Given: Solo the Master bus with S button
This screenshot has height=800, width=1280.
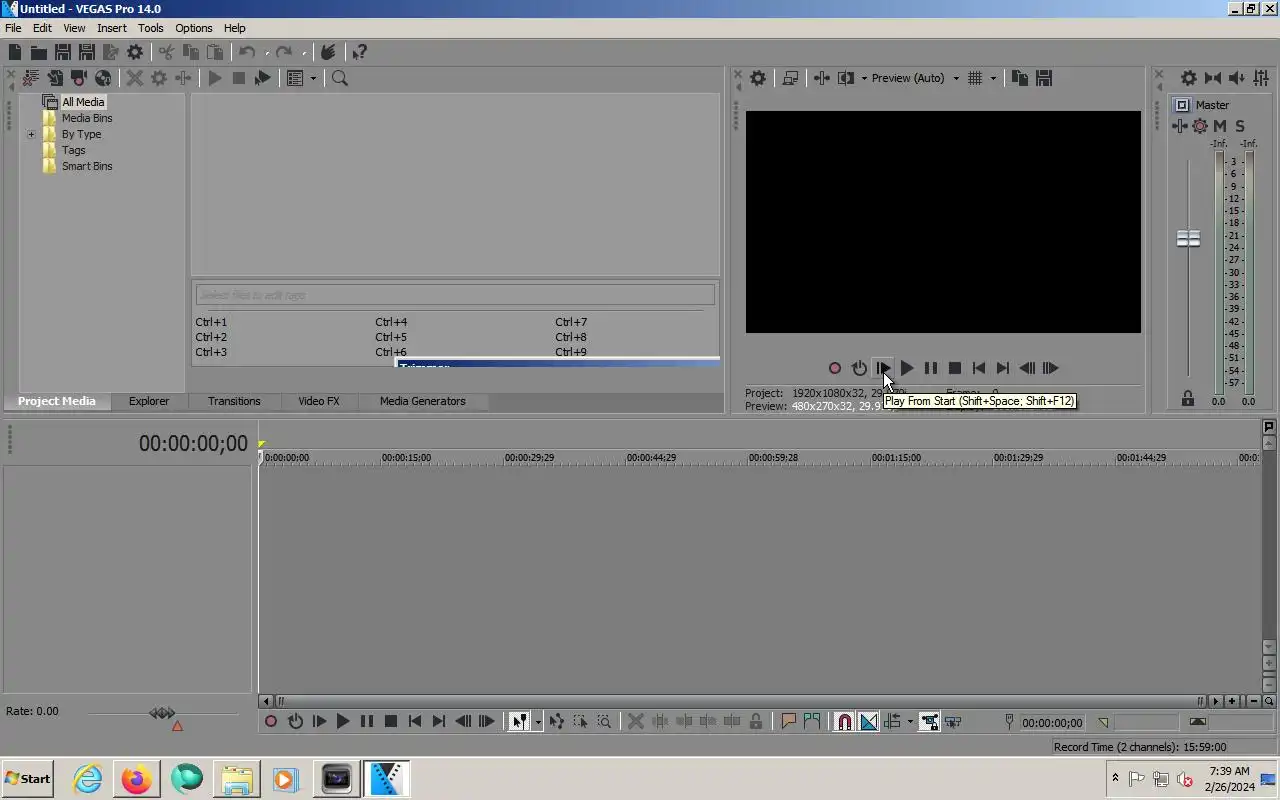Looking at the screenshot, I should (1240, 126).
